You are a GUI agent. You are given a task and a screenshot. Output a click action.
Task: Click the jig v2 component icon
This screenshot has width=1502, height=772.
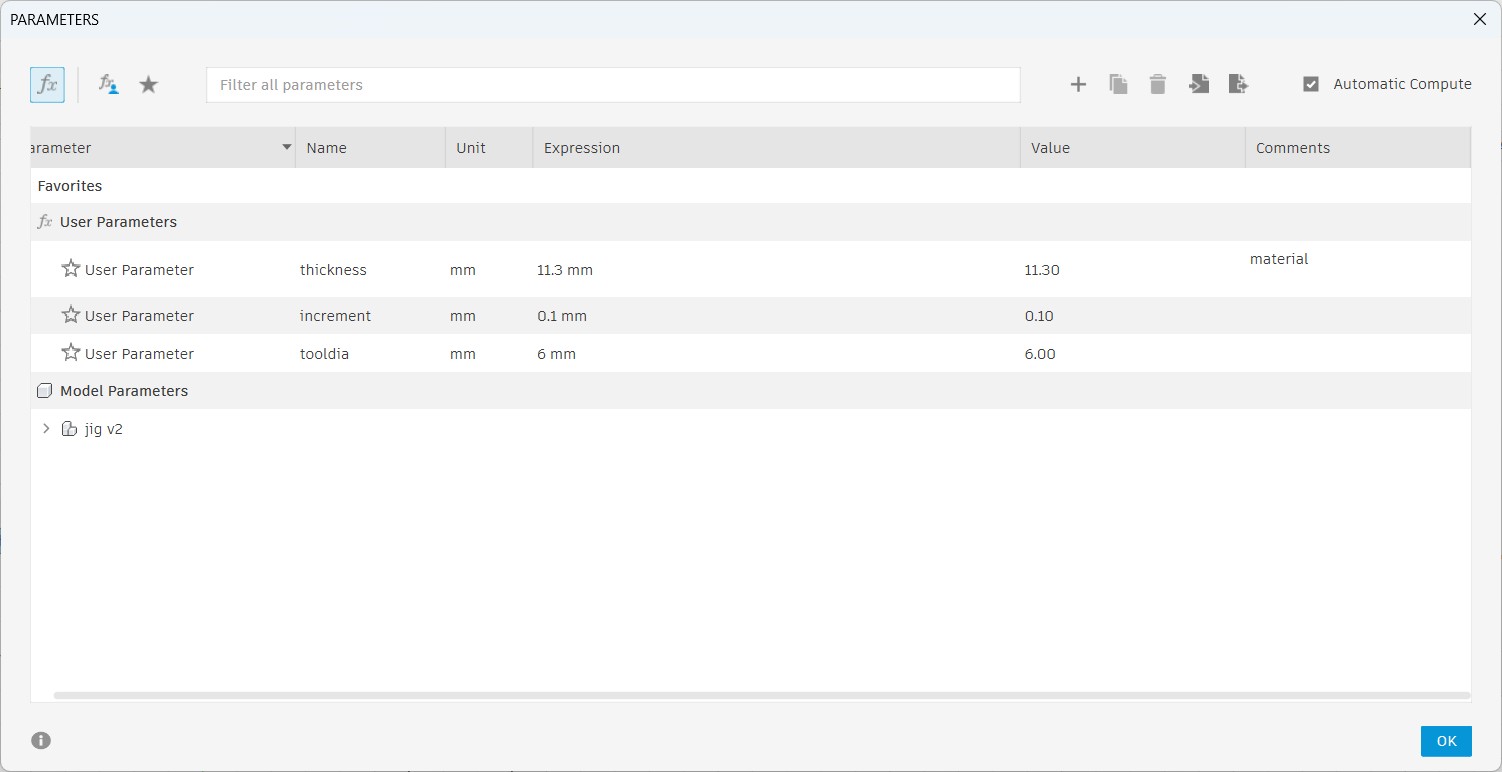pyautogui.click(x=69, y=429)
